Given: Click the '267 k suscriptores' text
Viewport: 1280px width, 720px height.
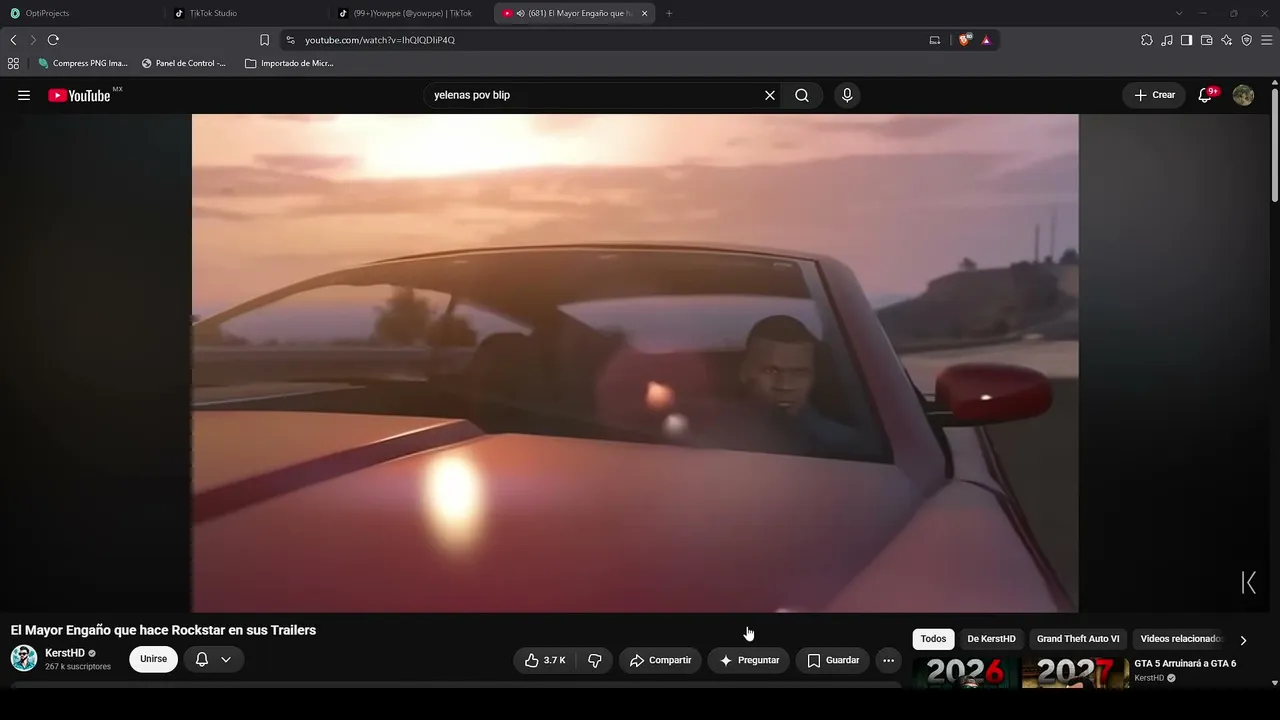Looking at the screenshot, I should [x=78, y=667].
